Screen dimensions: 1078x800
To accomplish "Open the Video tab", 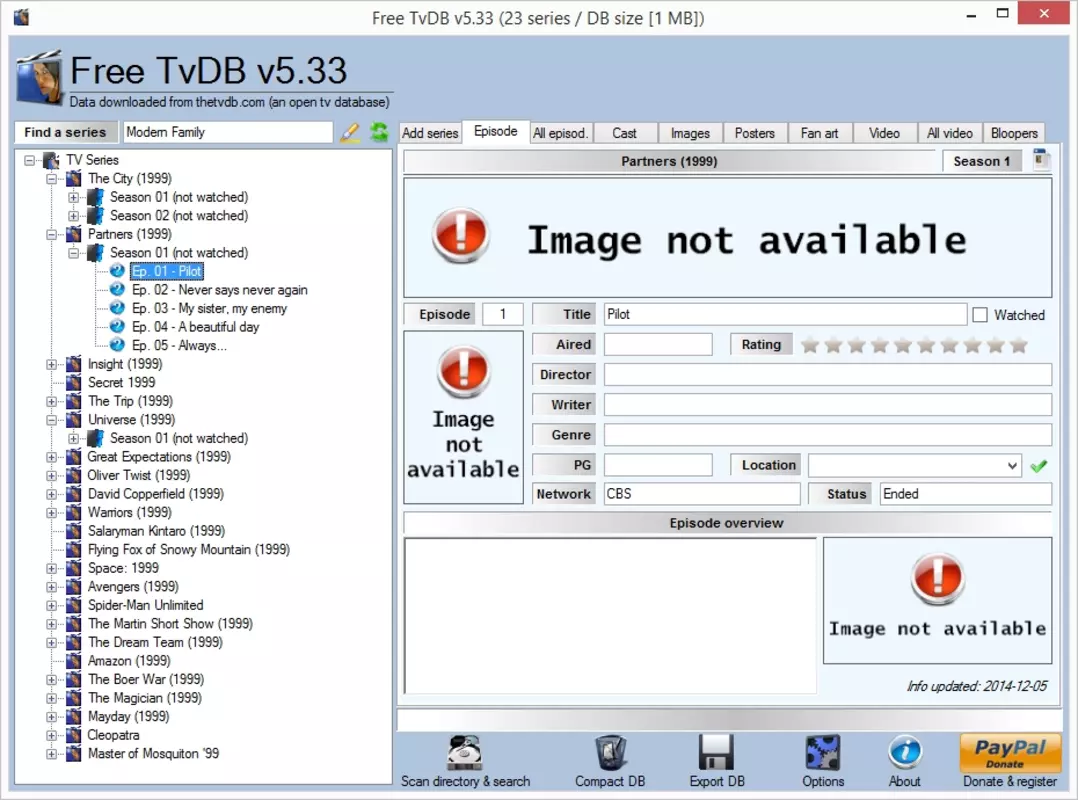I will tap(883, 133).
